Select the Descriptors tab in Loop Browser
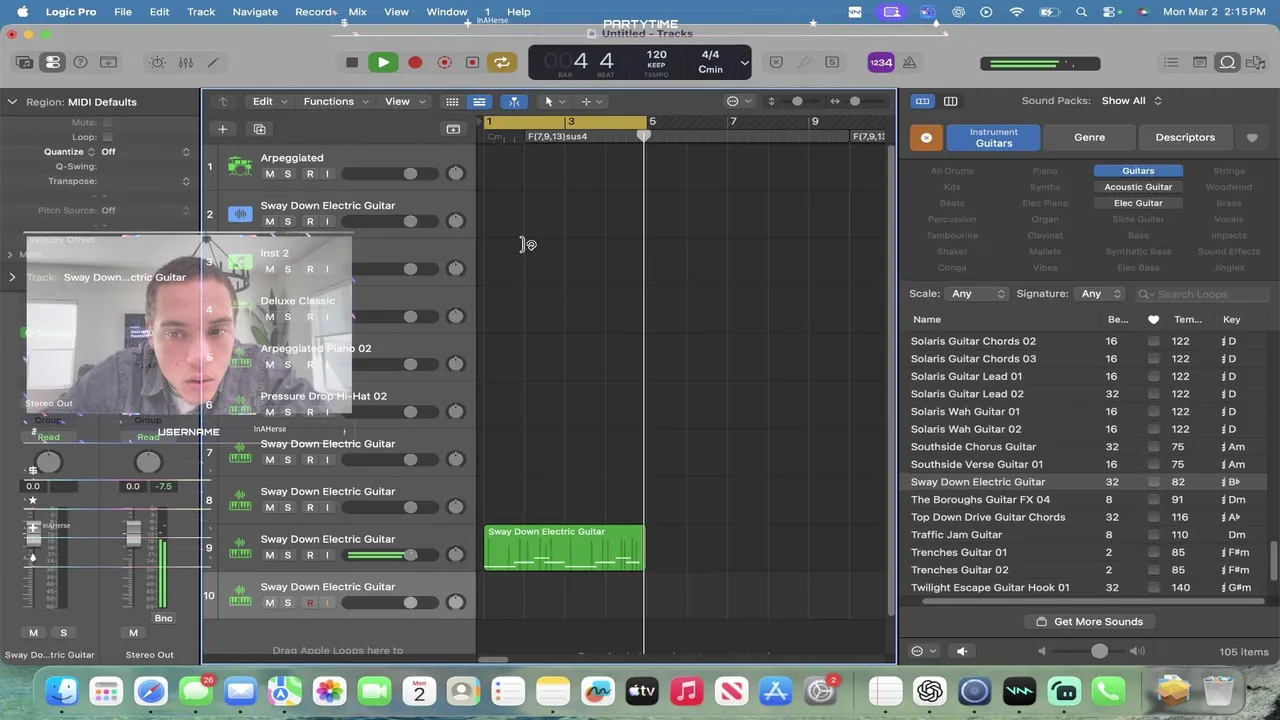This screenshot has height=720, width=1280. click(x=1185, y=137)
